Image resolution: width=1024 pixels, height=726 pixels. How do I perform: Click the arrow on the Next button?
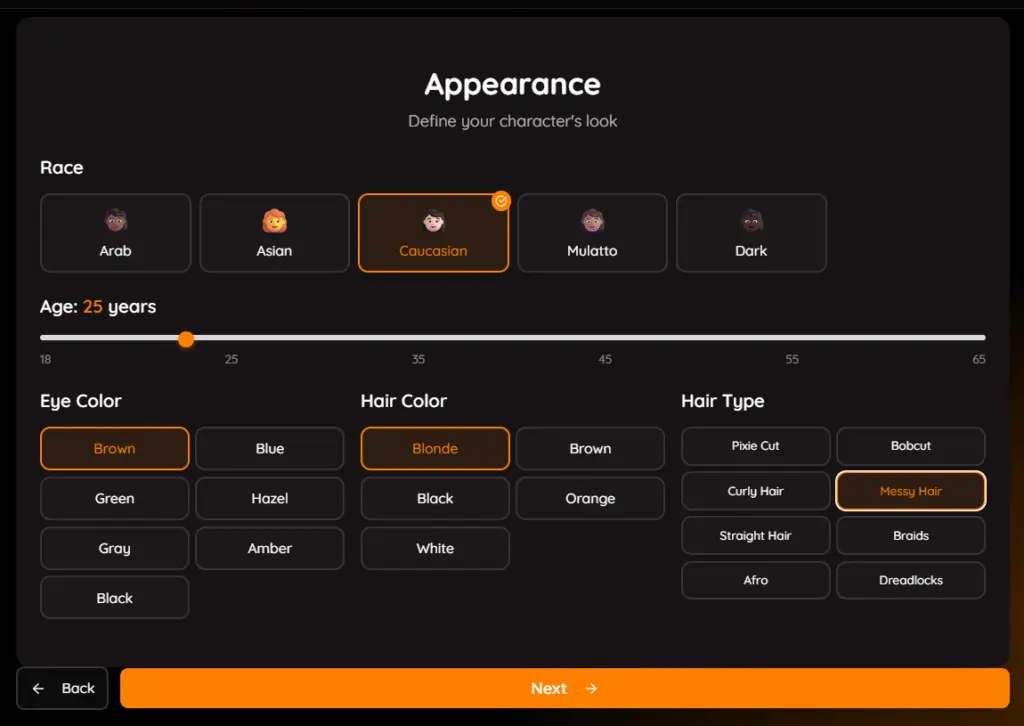(x=591, y=688)
